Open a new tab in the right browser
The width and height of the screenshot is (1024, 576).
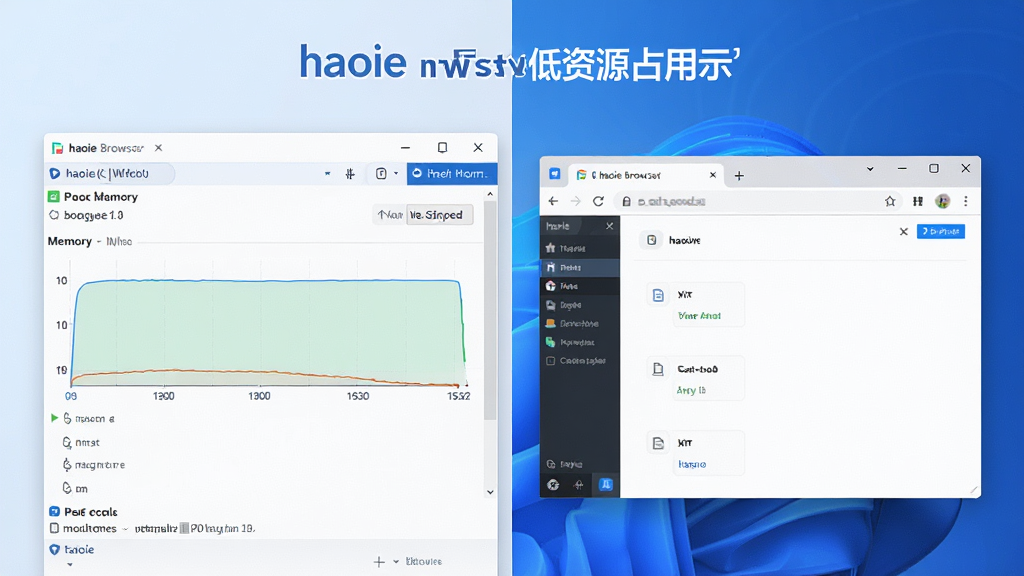(739, 176)
